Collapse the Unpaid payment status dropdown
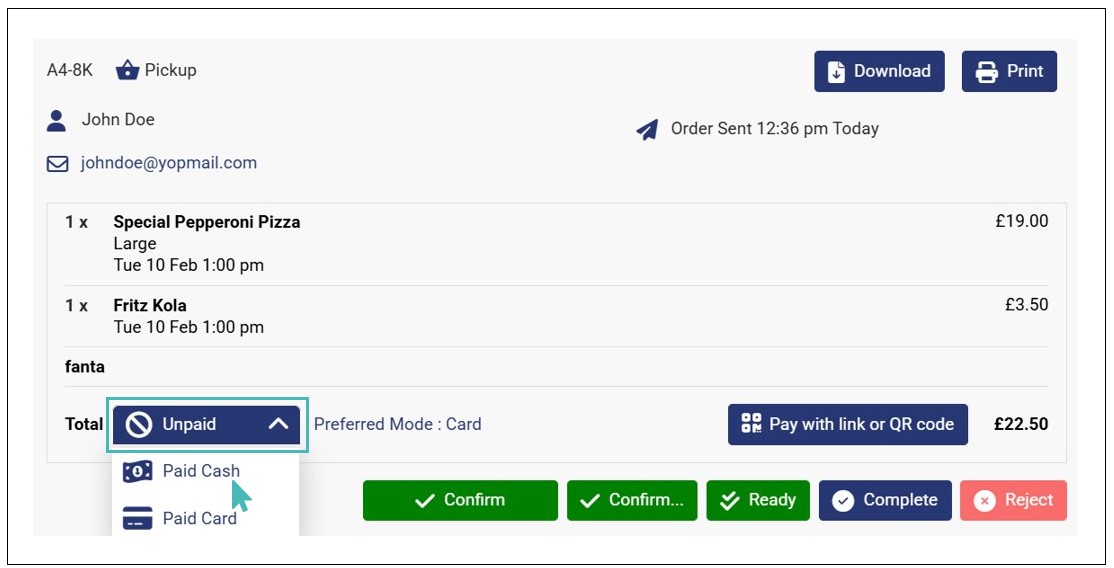This screenshot has width=1114, height=568. (x=206, y=424)
